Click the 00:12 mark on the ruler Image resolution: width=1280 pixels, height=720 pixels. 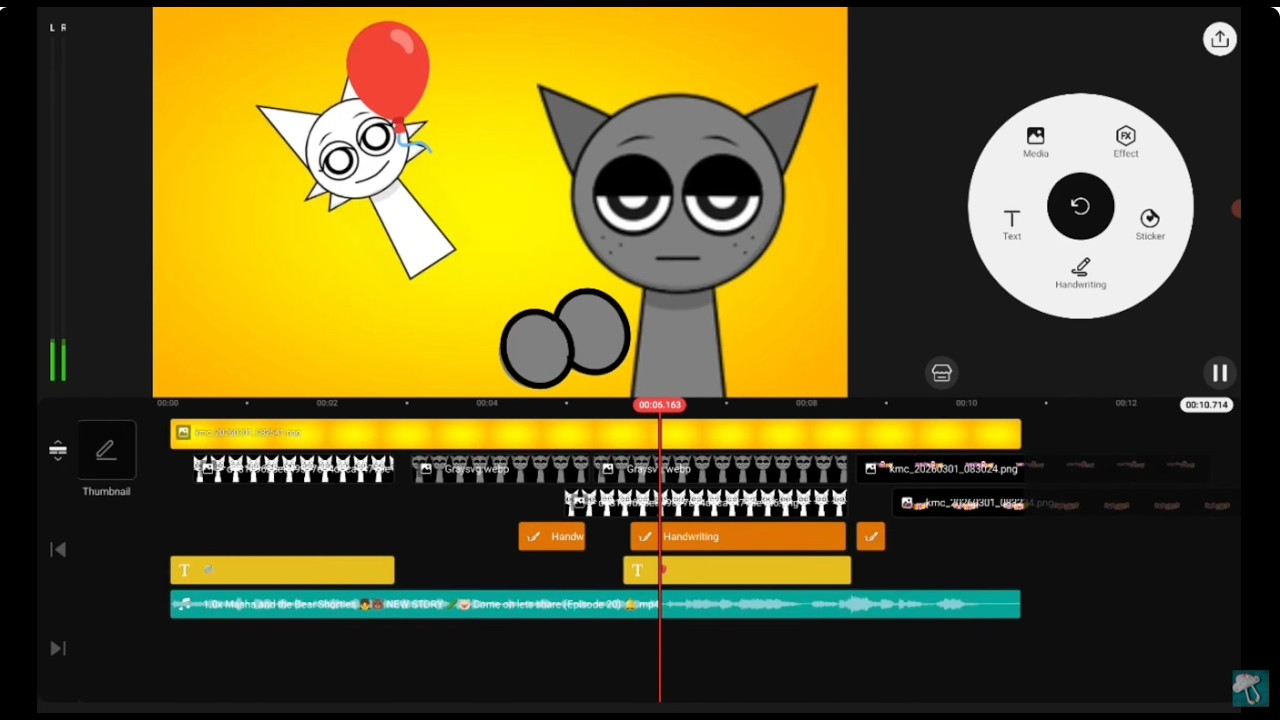click(x=1126, y=403)
